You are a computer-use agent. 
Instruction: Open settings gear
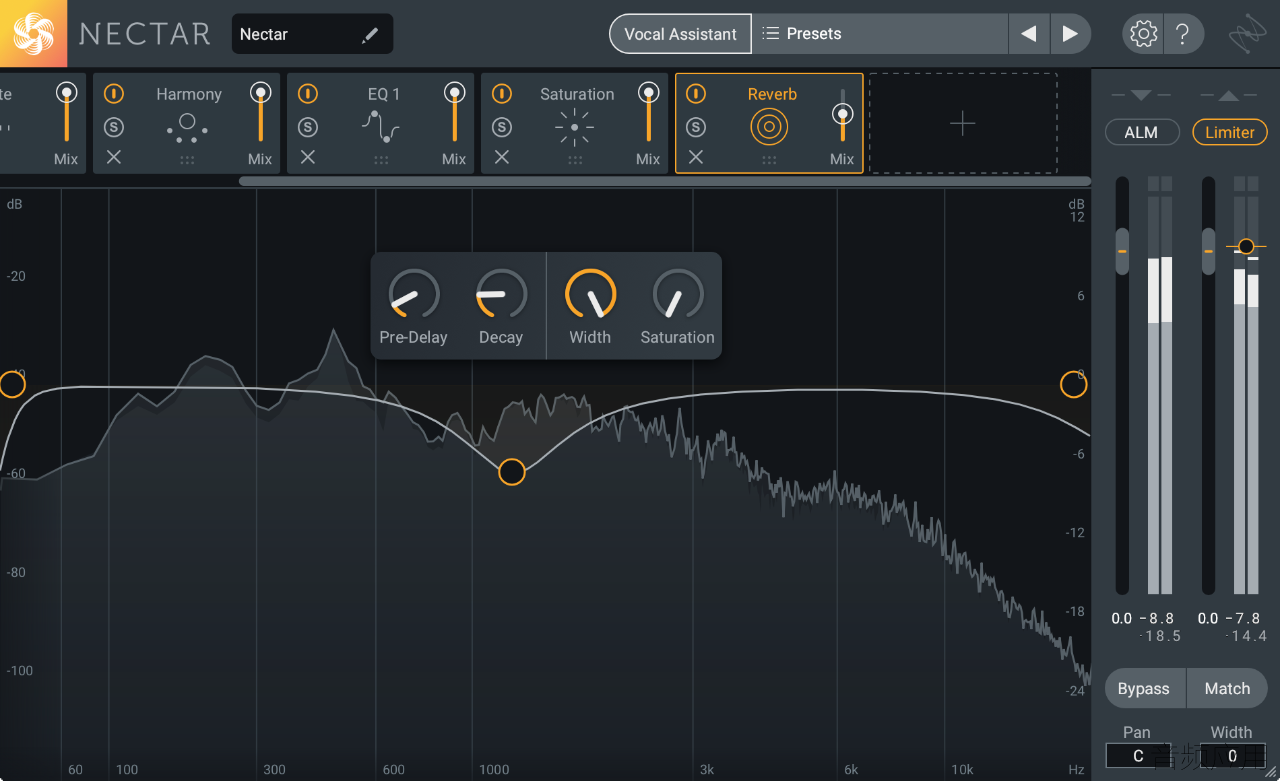[1143, 34]
